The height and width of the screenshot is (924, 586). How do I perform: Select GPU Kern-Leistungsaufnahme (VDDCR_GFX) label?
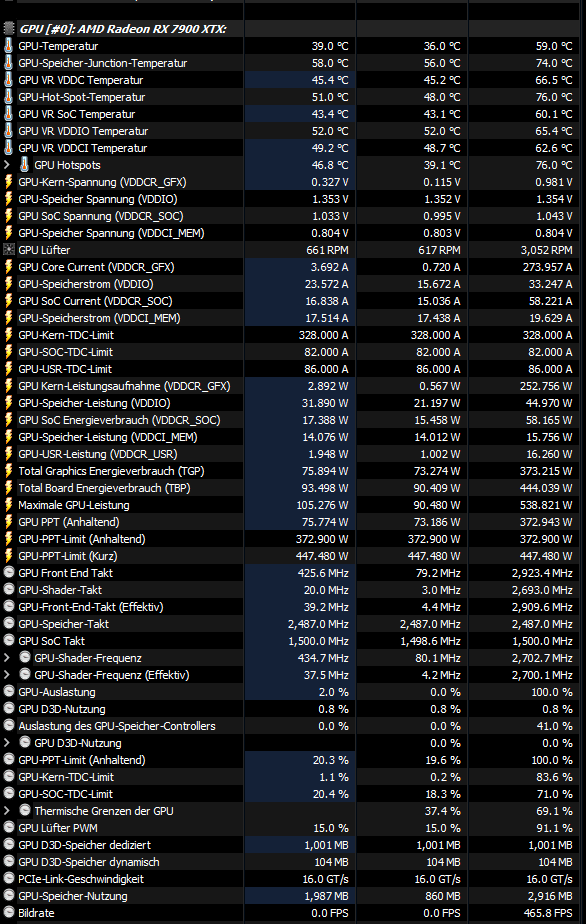[x=124, y=386]
